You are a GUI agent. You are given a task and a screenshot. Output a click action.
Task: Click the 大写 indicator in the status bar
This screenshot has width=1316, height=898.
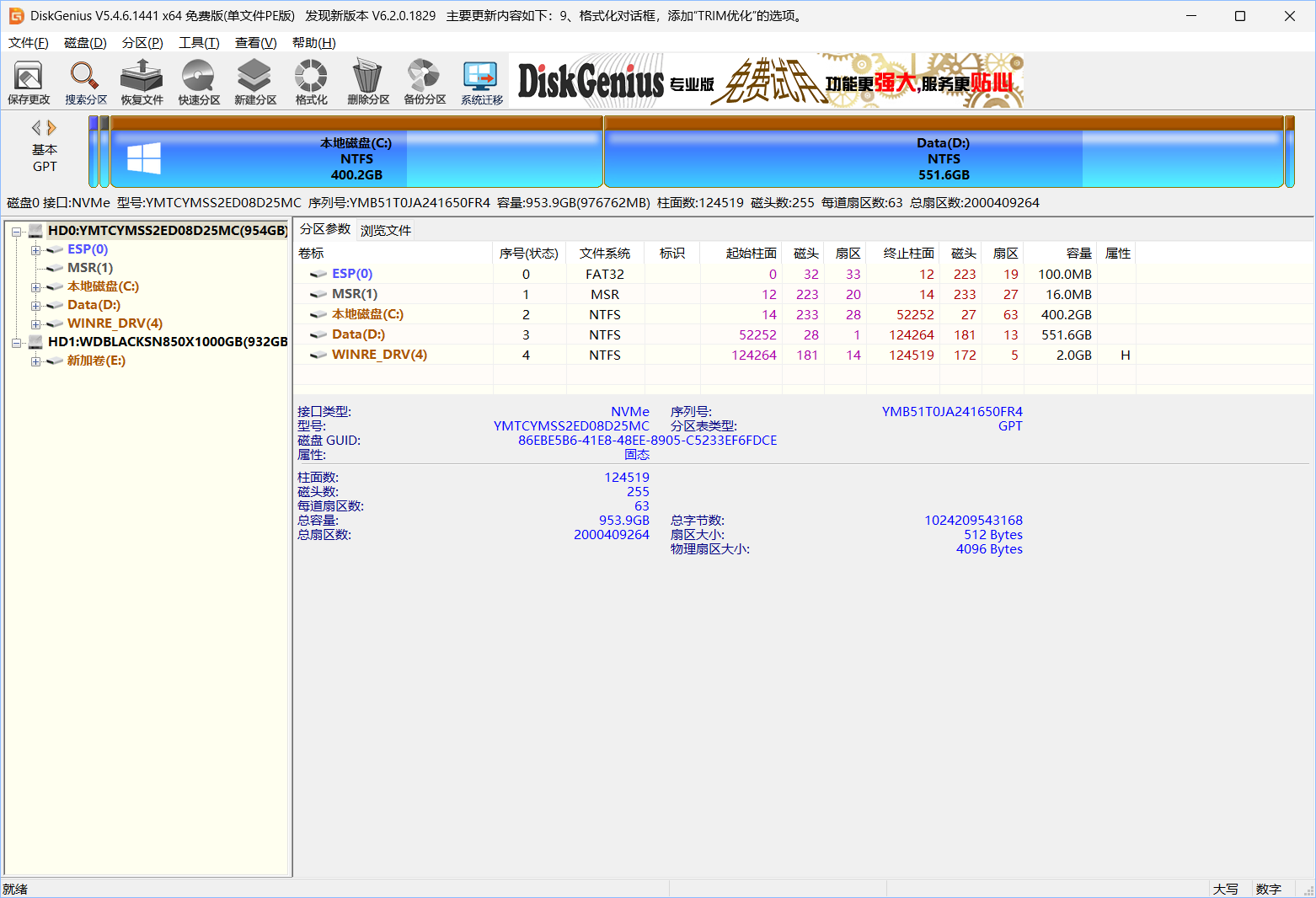pyautogui.click(x=1226, y=890)
